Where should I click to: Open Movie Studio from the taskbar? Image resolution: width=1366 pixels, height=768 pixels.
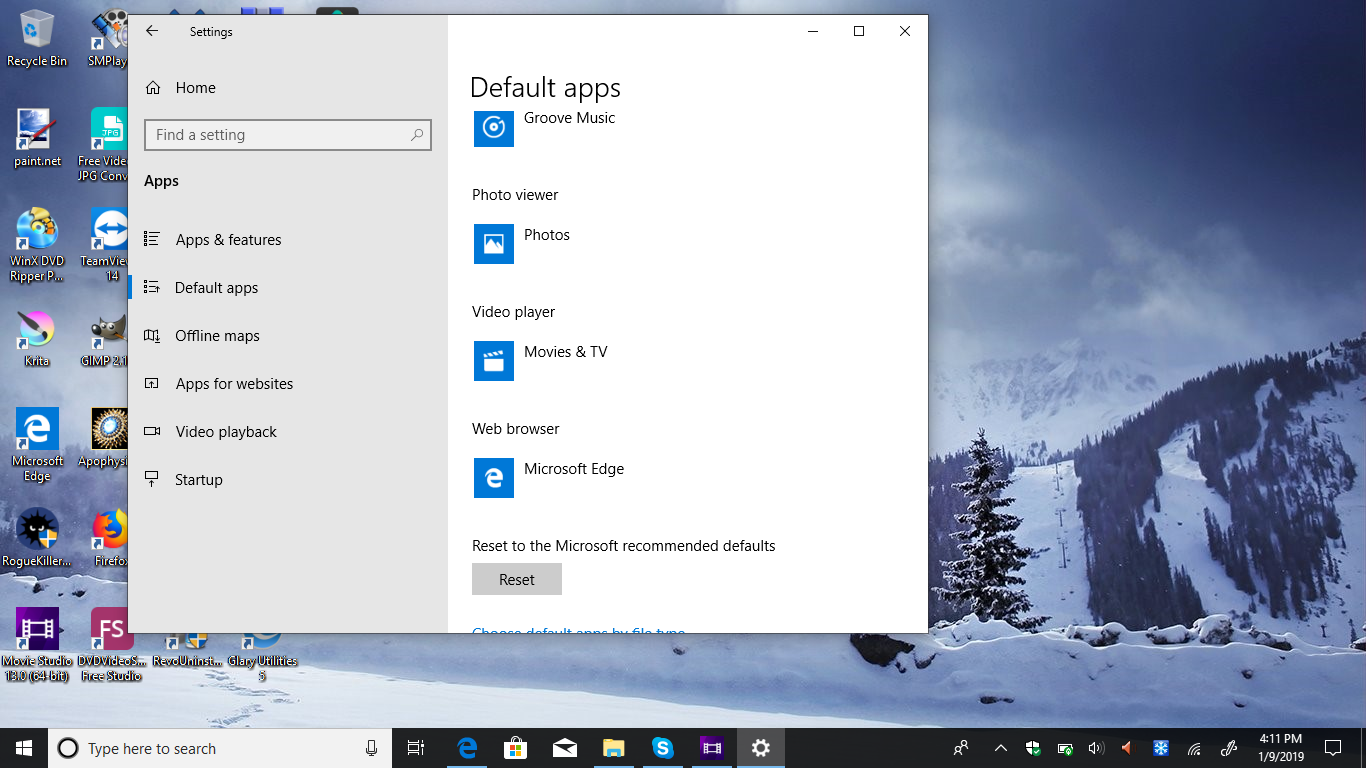(x=712, y=748)
